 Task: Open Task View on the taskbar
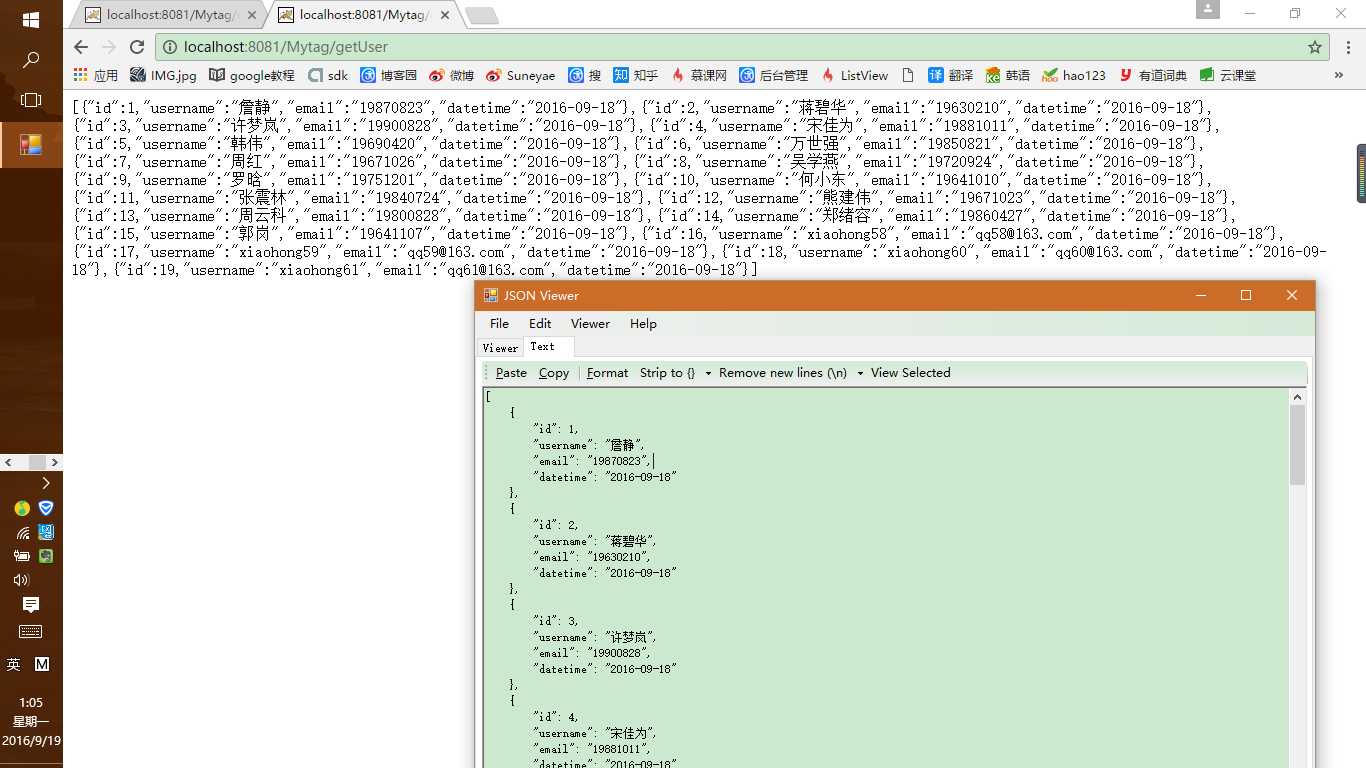click(x=31, y=100)
